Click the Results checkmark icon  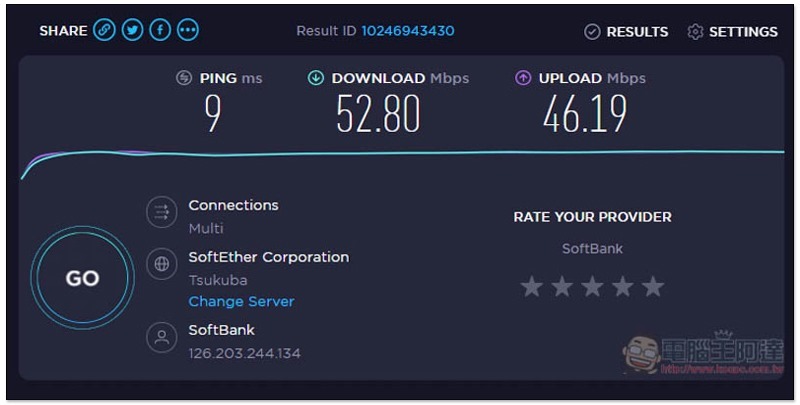pyautogui.click(x=592, y=32)
